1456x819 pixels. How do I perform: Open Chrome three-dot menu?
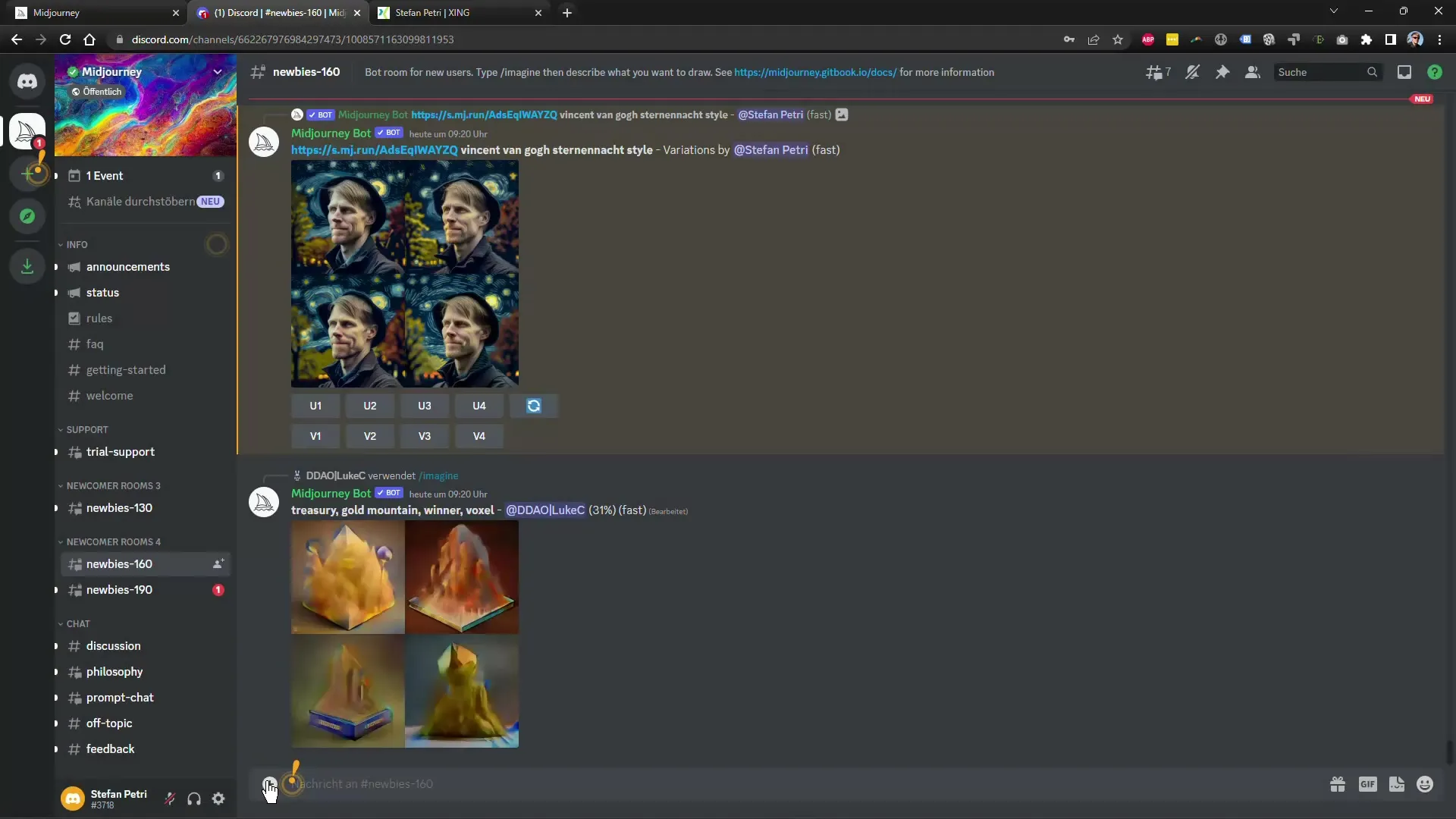[1439, 39]
